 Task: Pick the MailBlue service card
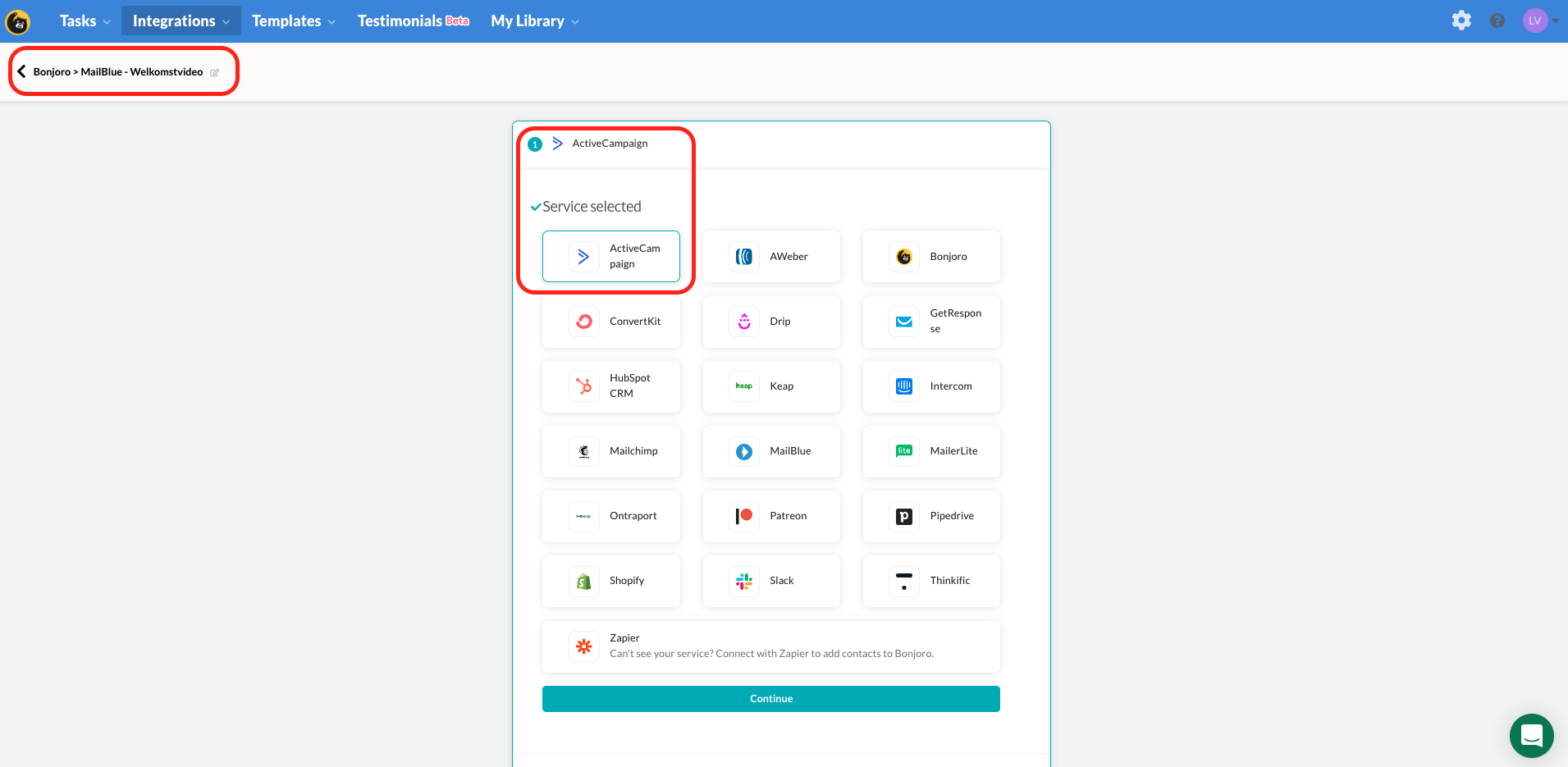pos(771,450)
